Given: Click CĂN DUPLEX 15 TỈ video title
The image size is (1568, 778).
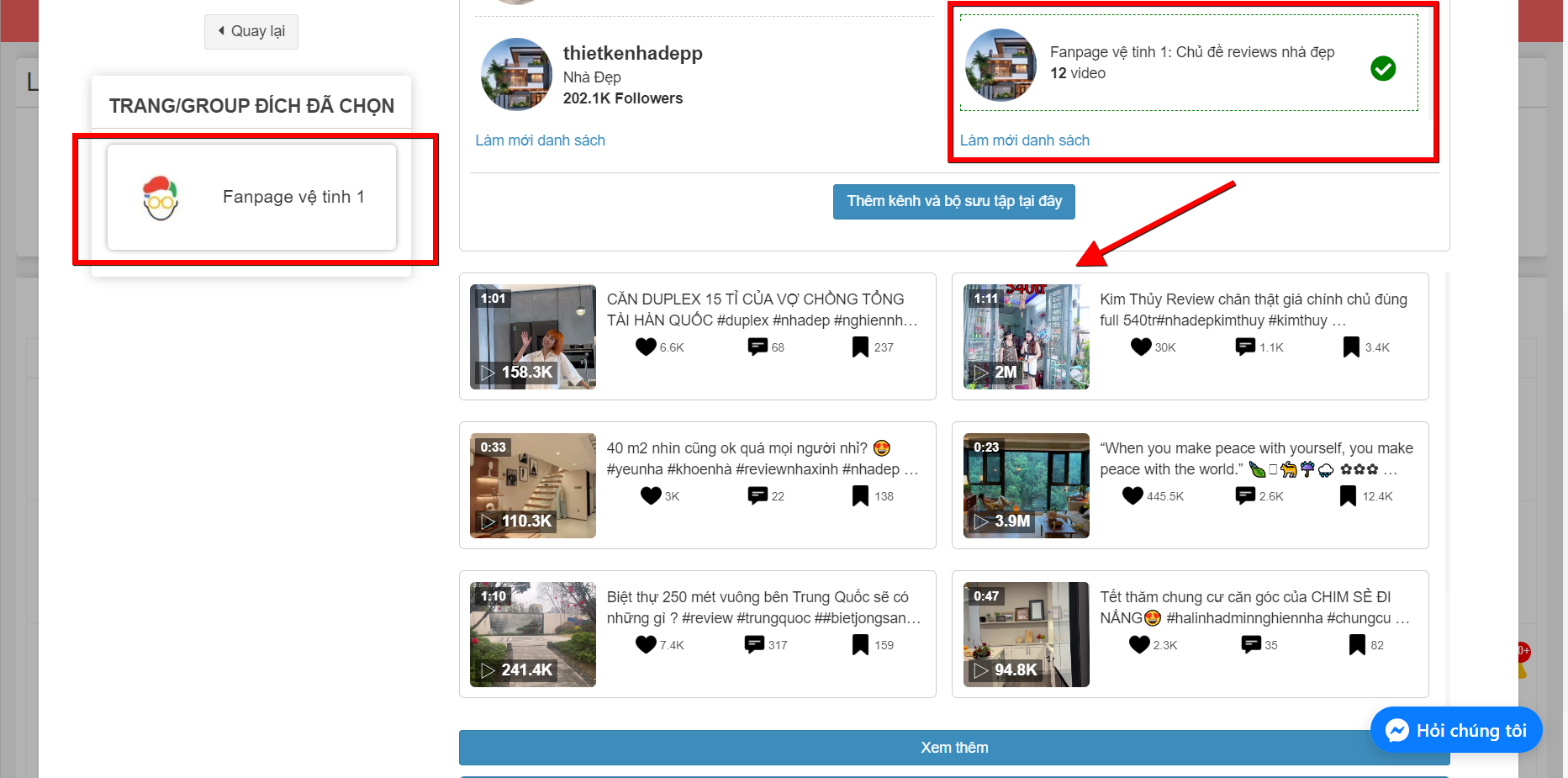Looking at the screenshot, I should click(x=763, y=310).
